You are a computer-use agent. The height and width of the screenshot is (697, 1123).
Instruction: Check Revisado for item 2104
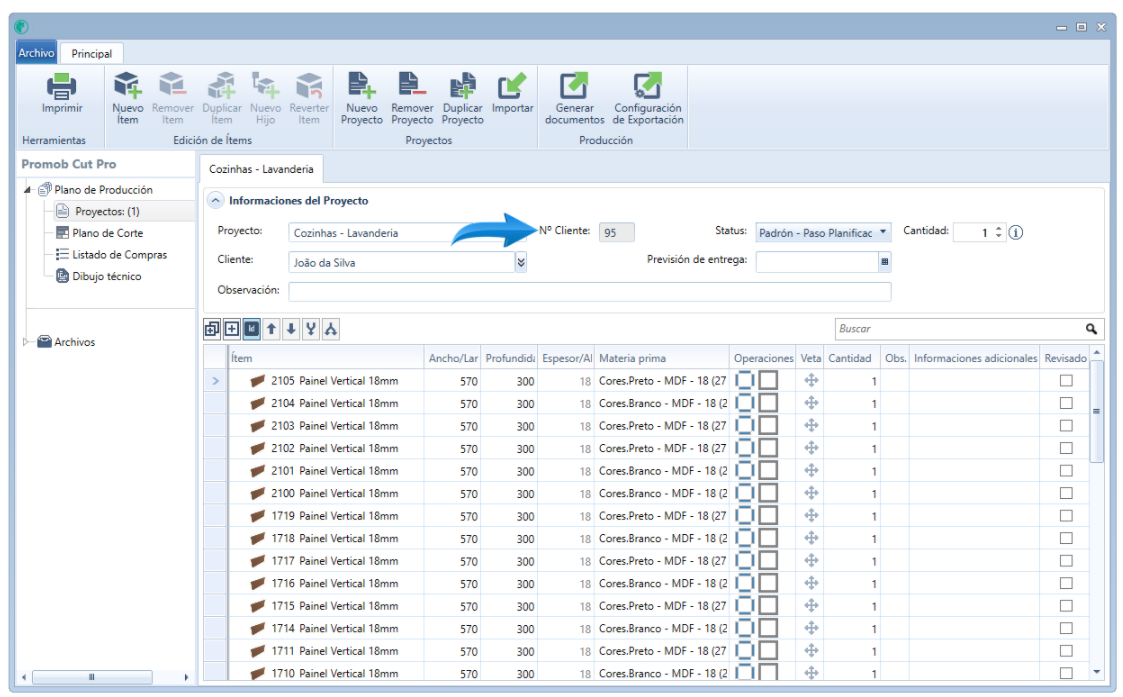tap(1066, 403)
